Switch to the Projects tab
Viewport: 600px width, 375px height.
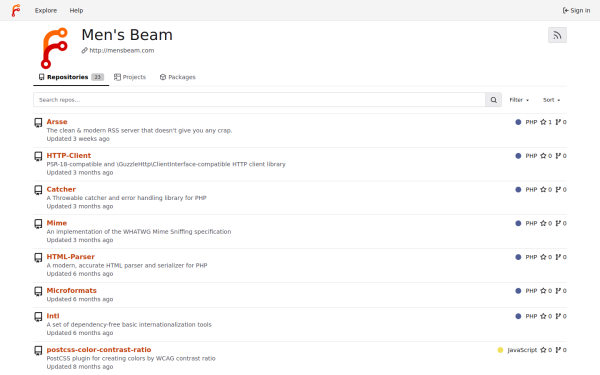pos(130,77)
